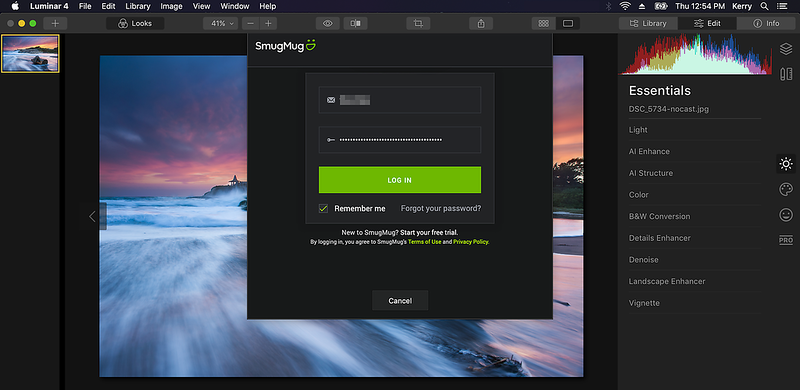Expand the AI Structure tool

point(694,173)
